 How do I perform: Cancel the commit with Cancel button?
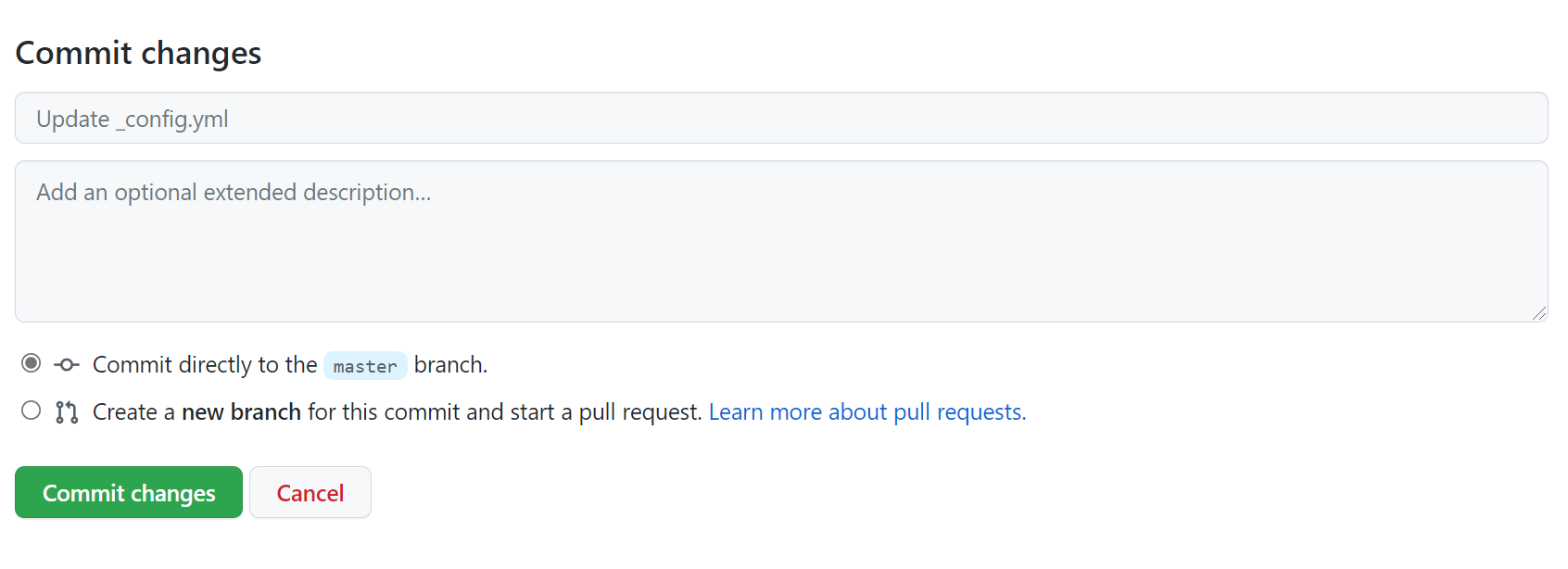click(x=310, y=493)
